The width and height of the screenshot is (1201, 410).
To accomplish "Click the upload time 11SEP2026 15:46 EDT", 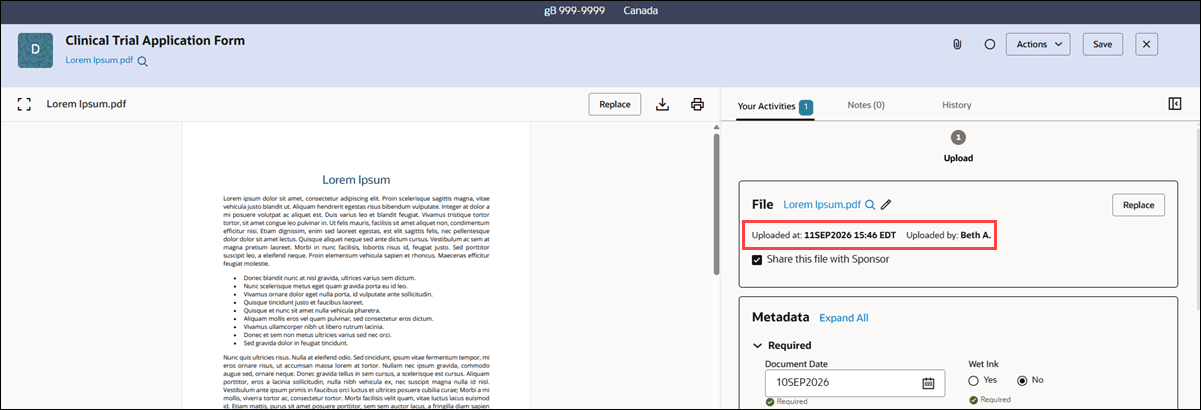I will (848, 235).
